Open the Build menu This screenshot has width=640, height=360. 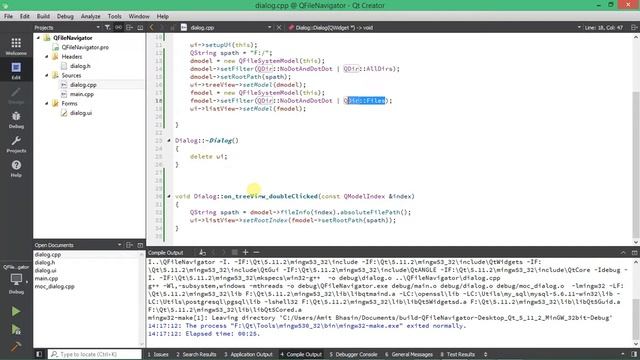point(43,16)
